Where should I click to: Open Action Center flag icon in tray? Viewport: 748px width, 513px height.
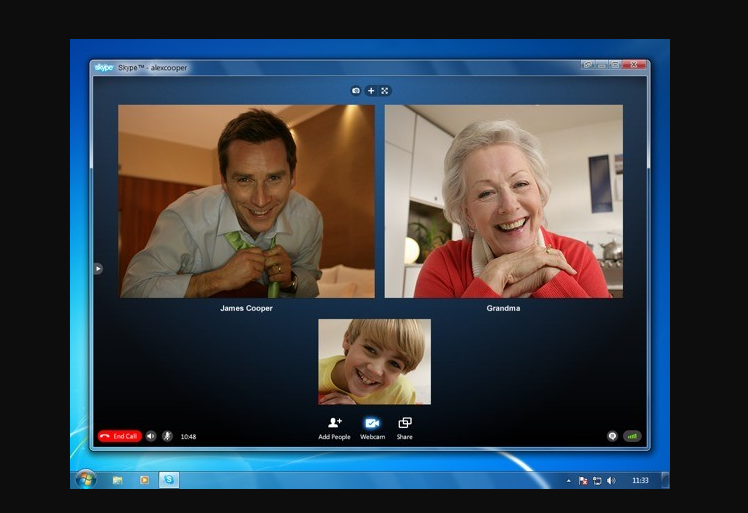(582, 481)
